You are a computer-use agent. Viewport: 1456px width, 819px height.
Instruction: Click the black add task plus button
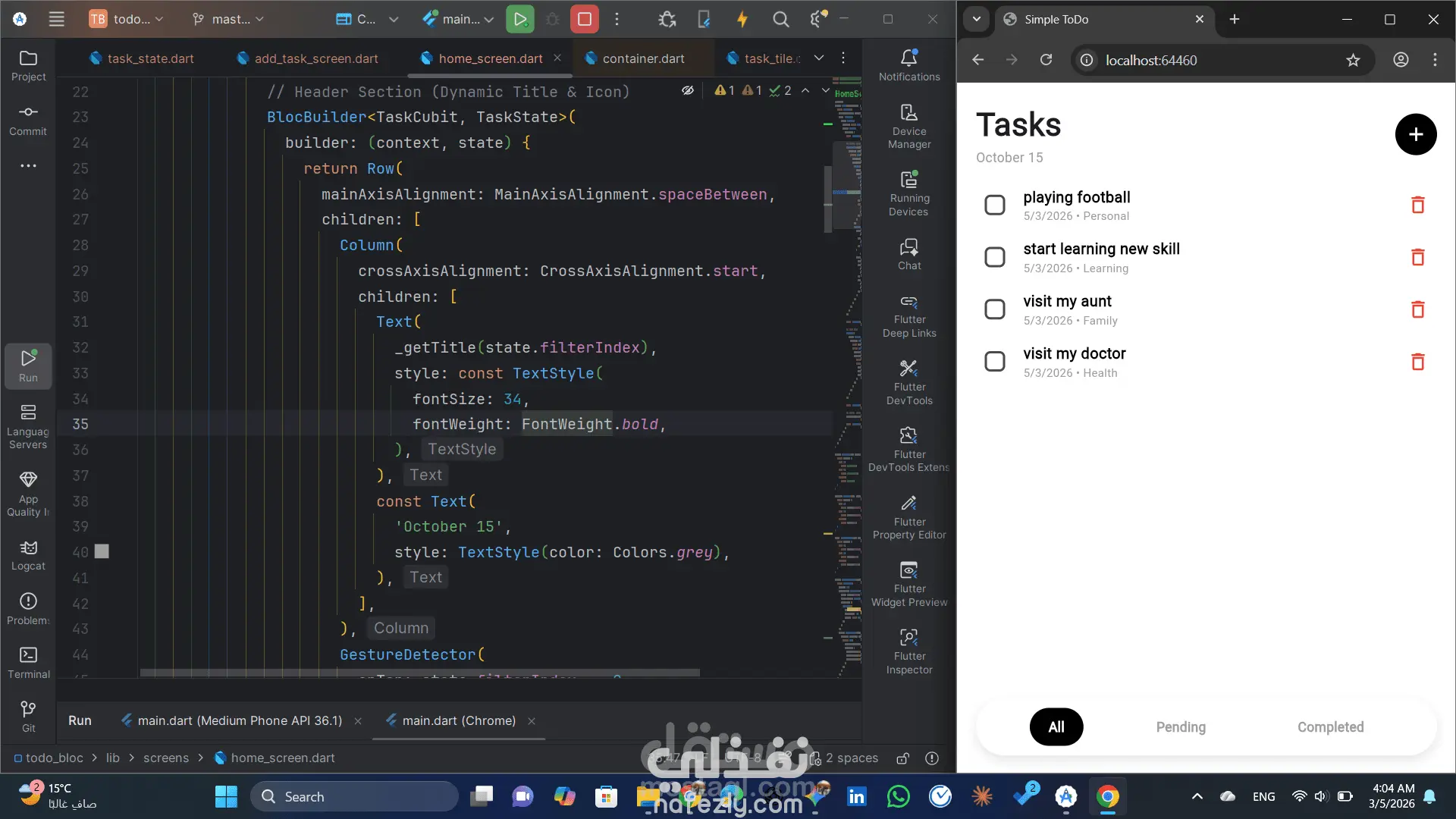pos(1415,135)
